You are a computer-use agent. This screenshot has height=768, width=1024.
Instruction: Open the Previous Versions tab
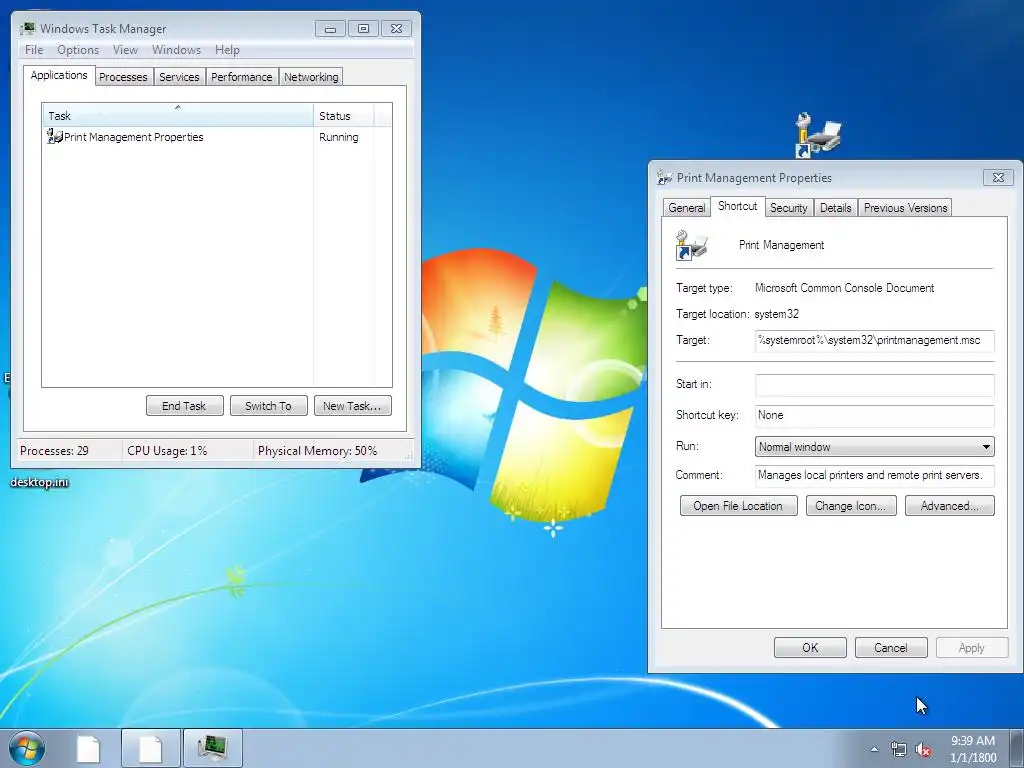(905, 208)
